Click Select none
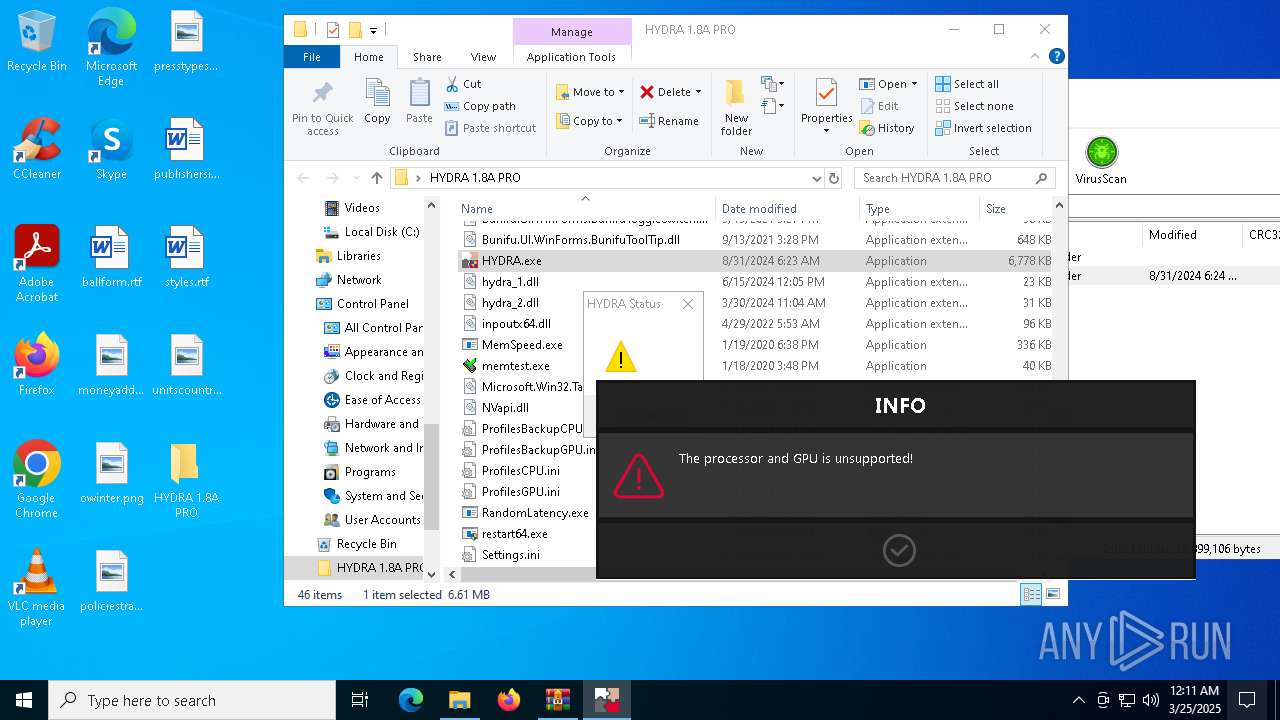 [974, 106]
